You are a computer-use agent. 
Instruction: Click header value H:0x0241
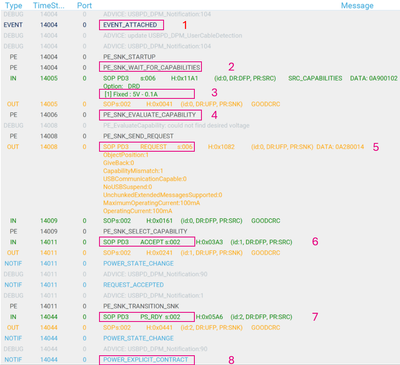click(x=160, y=253)
